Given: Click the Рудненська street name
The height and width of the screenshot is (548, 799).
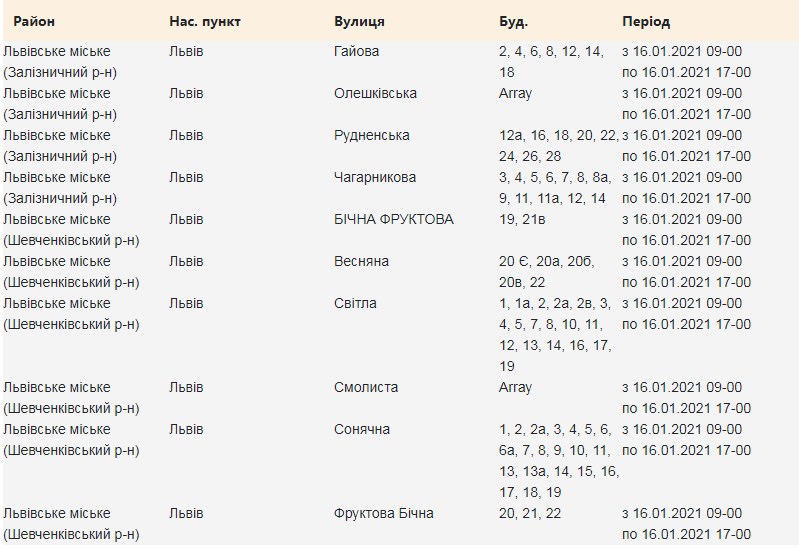Looking at the screenshot, I should pos(371,135).
